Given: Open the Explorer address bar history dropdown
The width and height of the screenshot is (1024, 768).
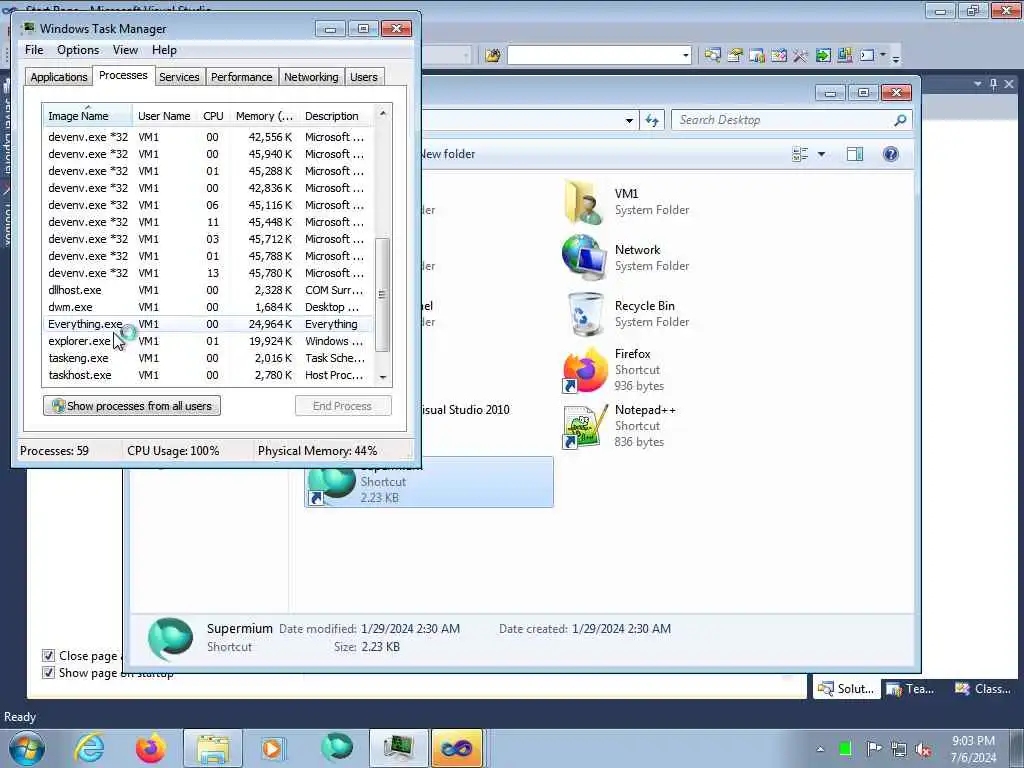Looking at the screenshot, I should point(629,120).
